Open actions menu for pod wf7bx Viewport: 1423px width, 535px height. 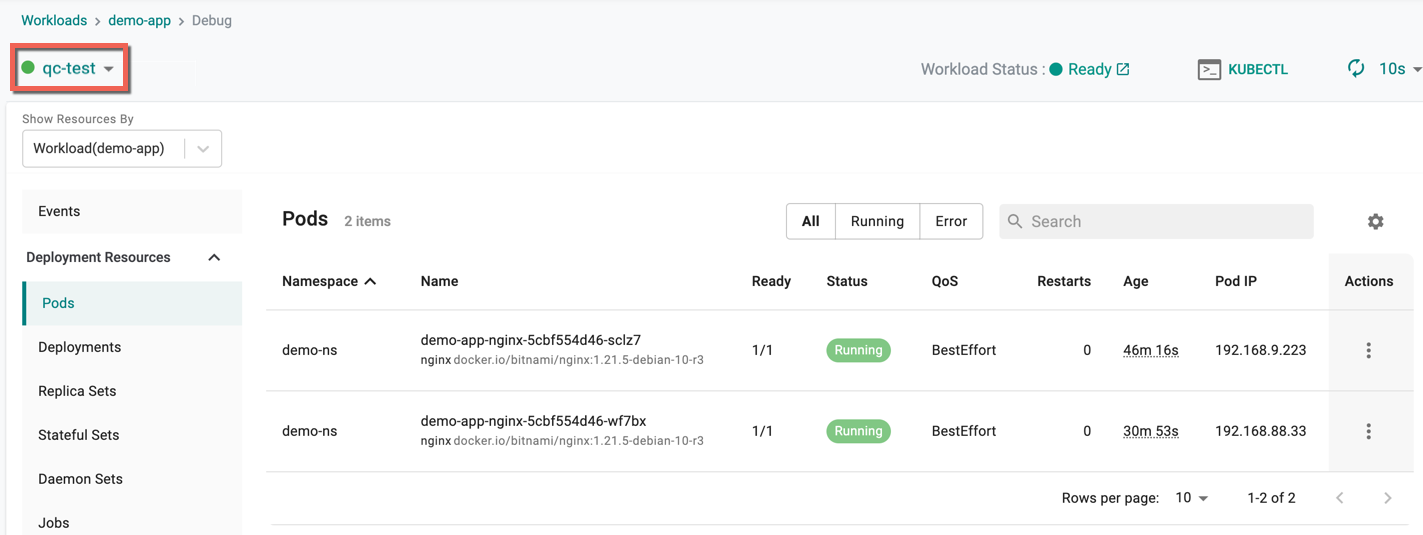click(x=1369, y=431)
